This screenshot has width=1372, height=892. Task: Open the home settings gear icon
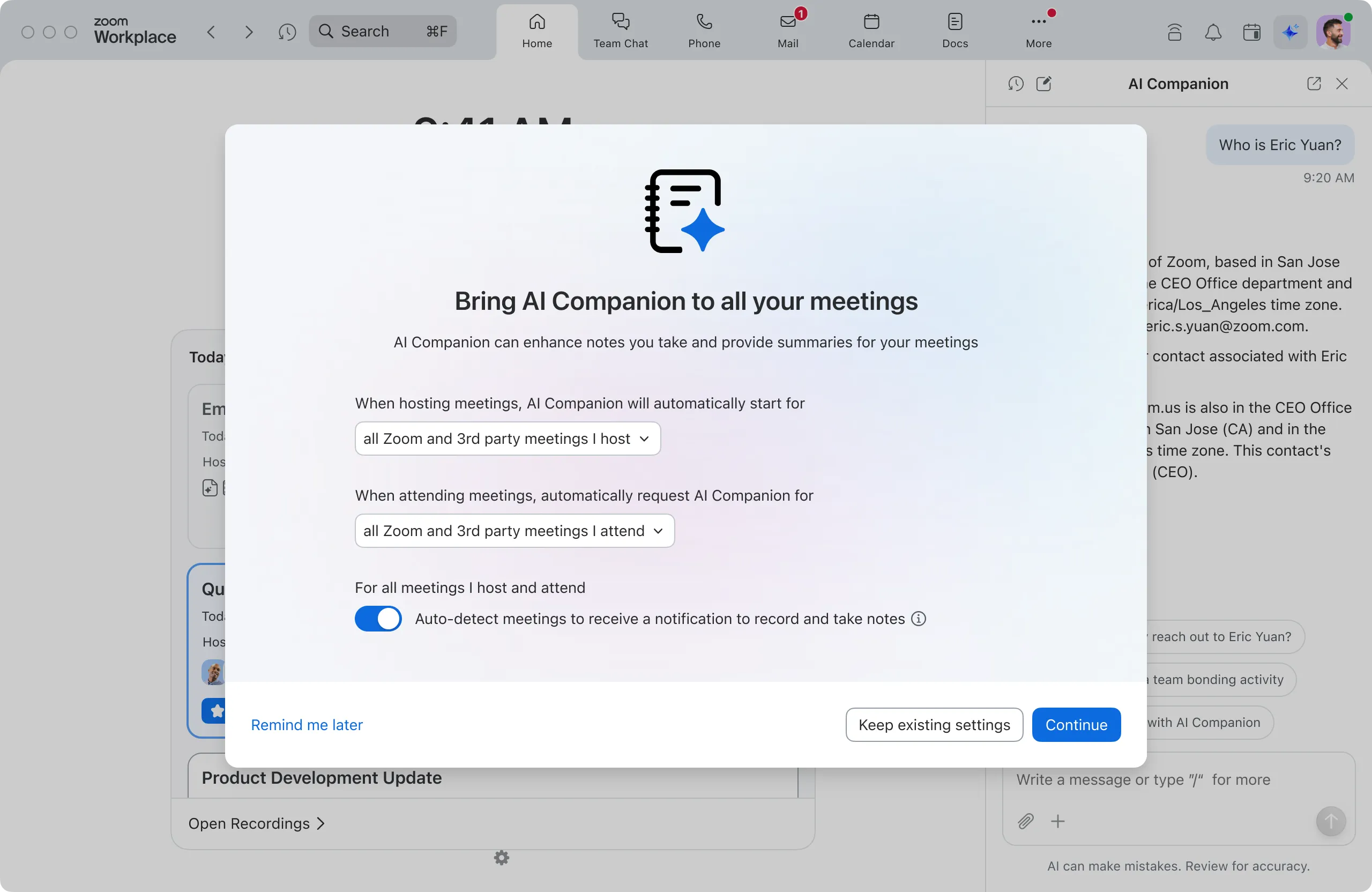[x=502, y=857]
